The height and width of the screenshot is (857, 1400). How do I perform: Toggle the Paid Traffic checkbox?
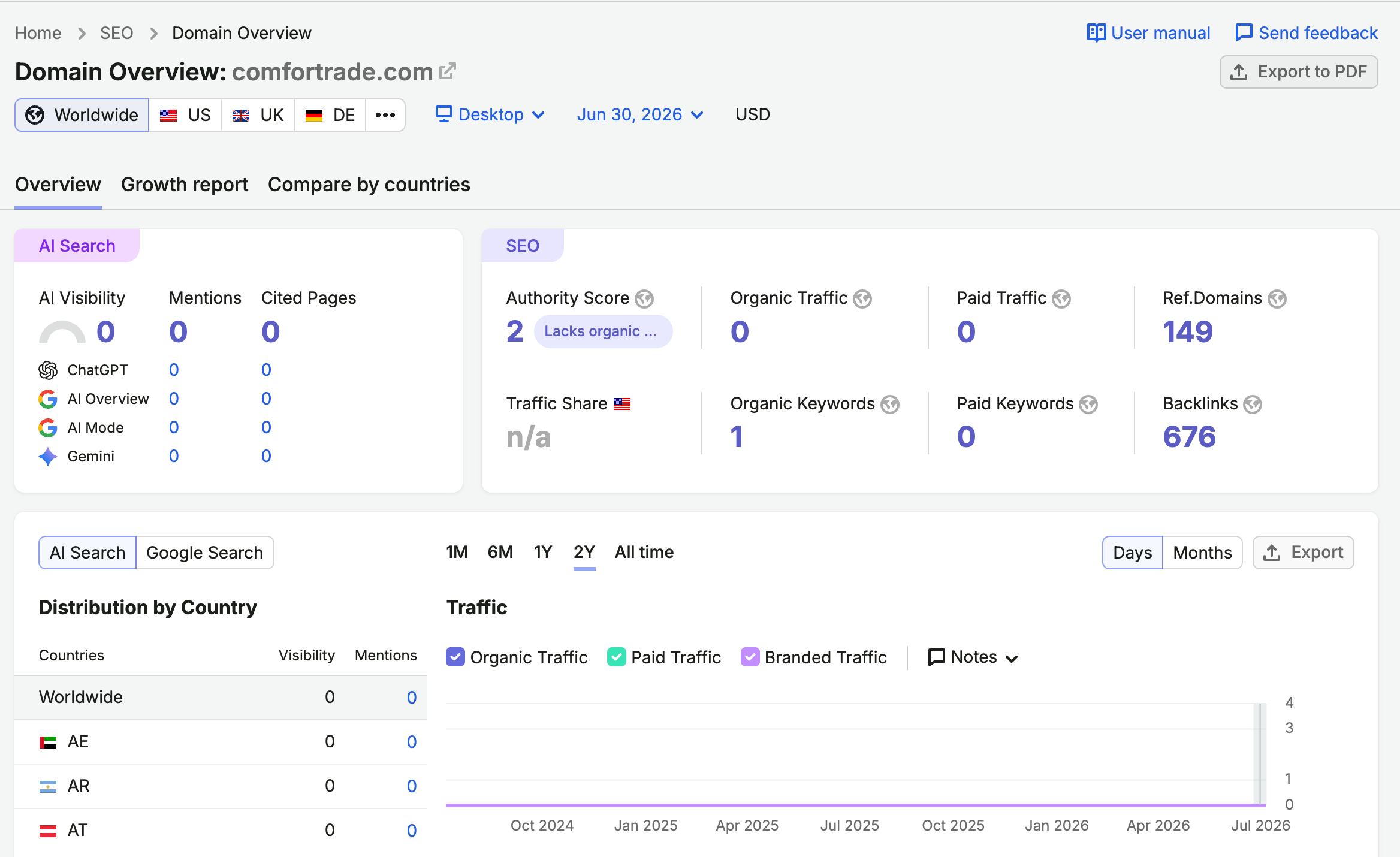tap(617, 657)
